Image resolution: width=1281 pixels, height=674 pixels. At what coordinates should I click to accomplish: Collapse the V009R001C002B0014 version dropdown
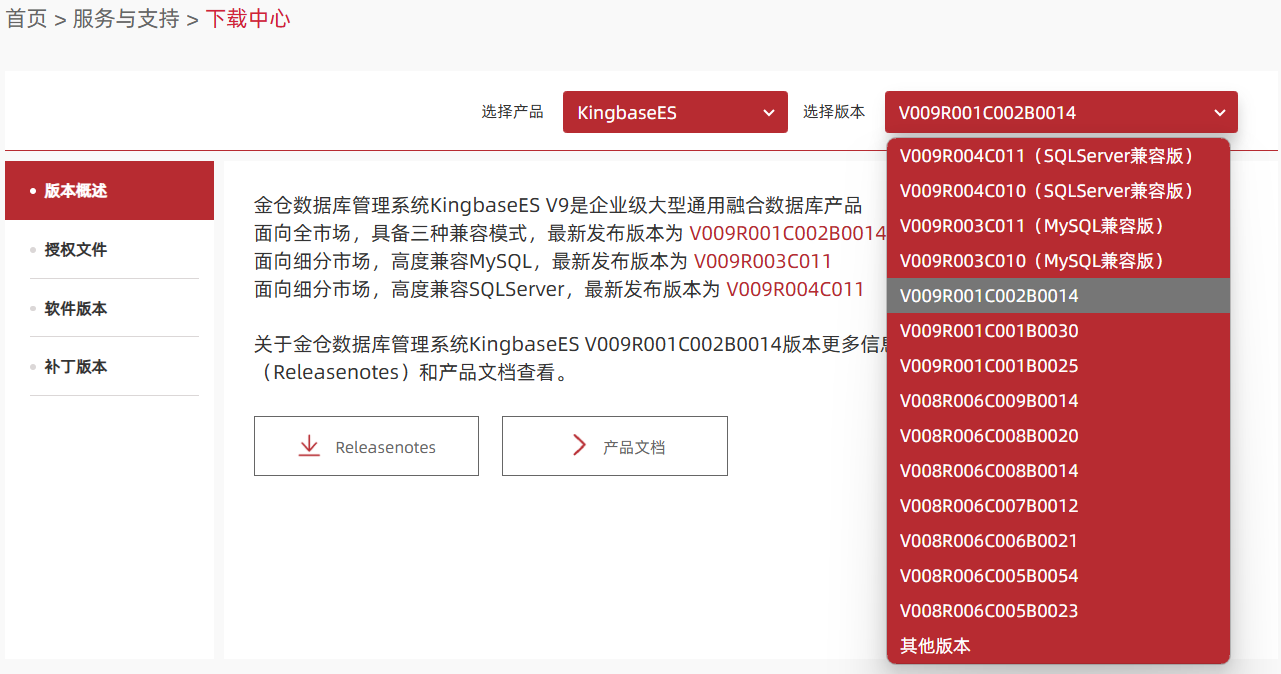[x=1061, y=112]
